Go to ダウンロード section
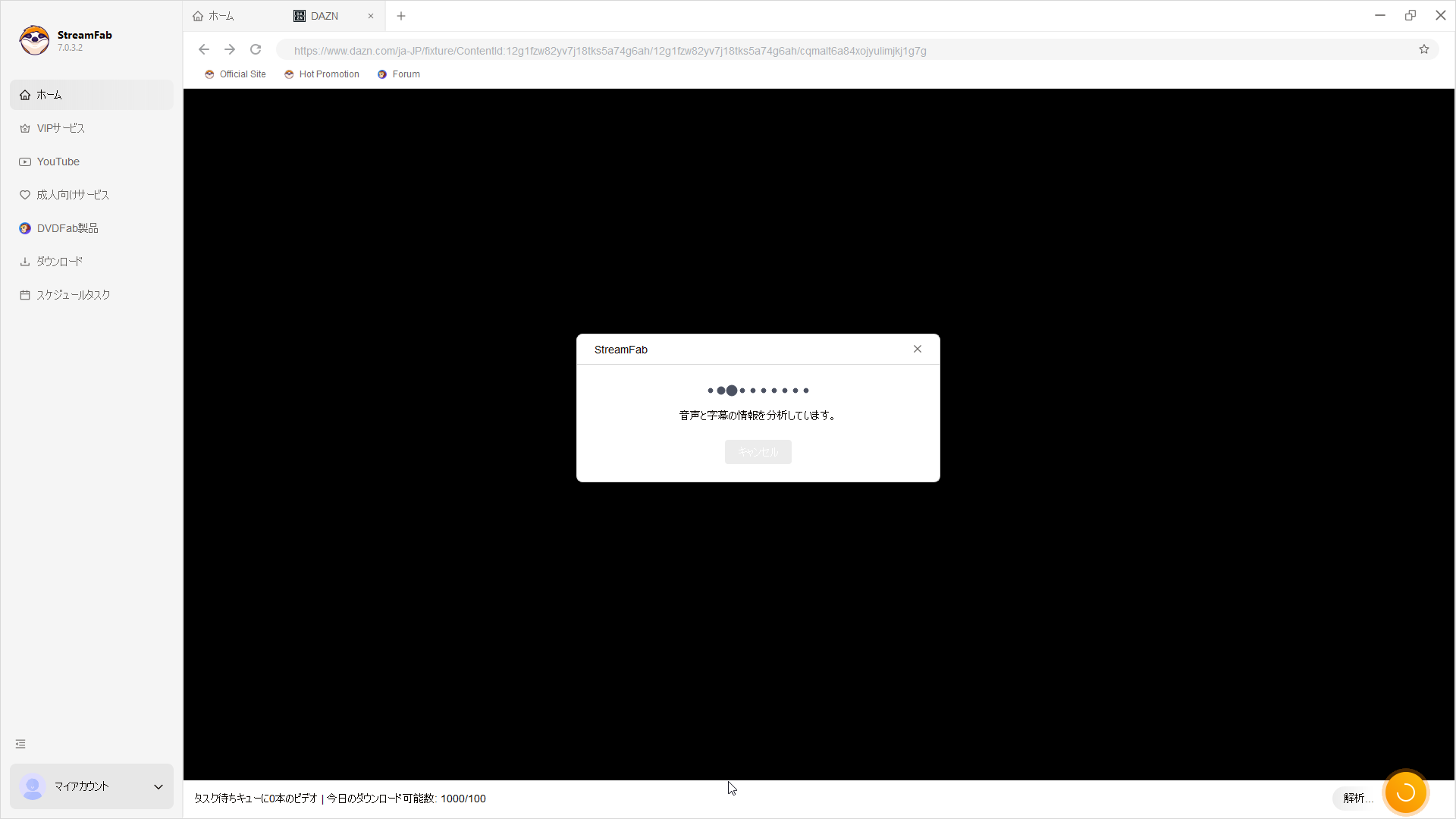Image resolution: width=1456 pixels, height=819 pixels. (92, 262)
